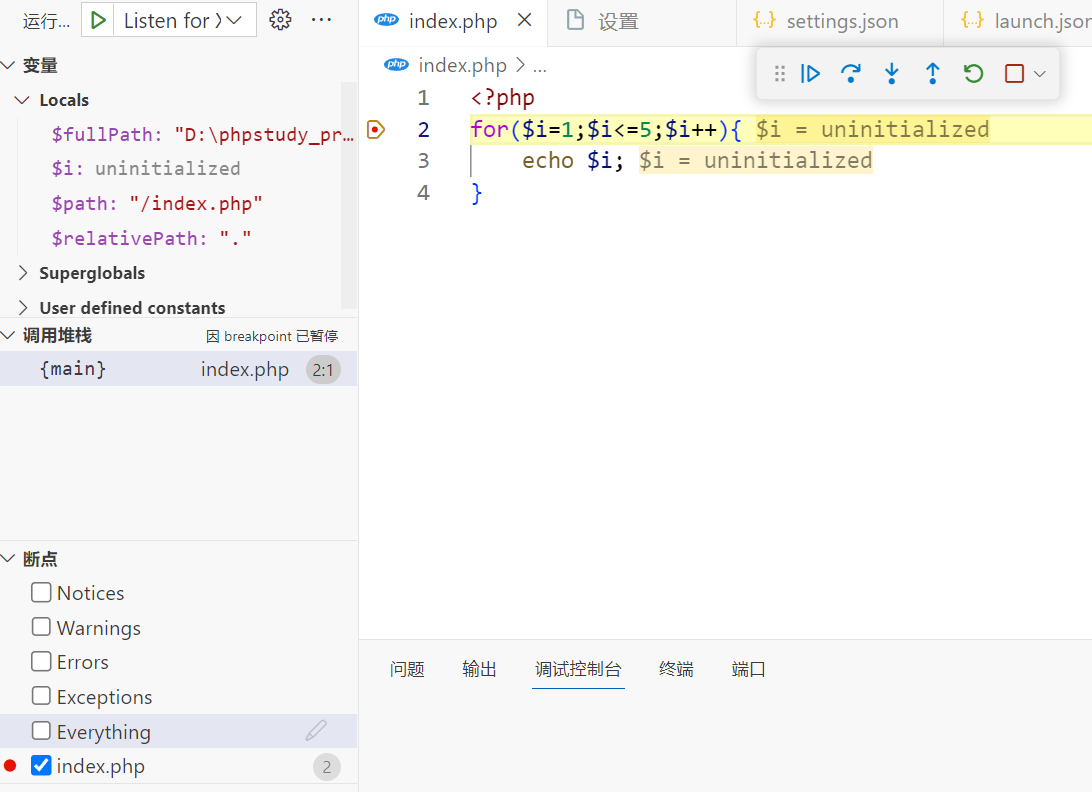Open launch.json via gear icon
This screenshot has height=792, width=1092.
(280, 20)
